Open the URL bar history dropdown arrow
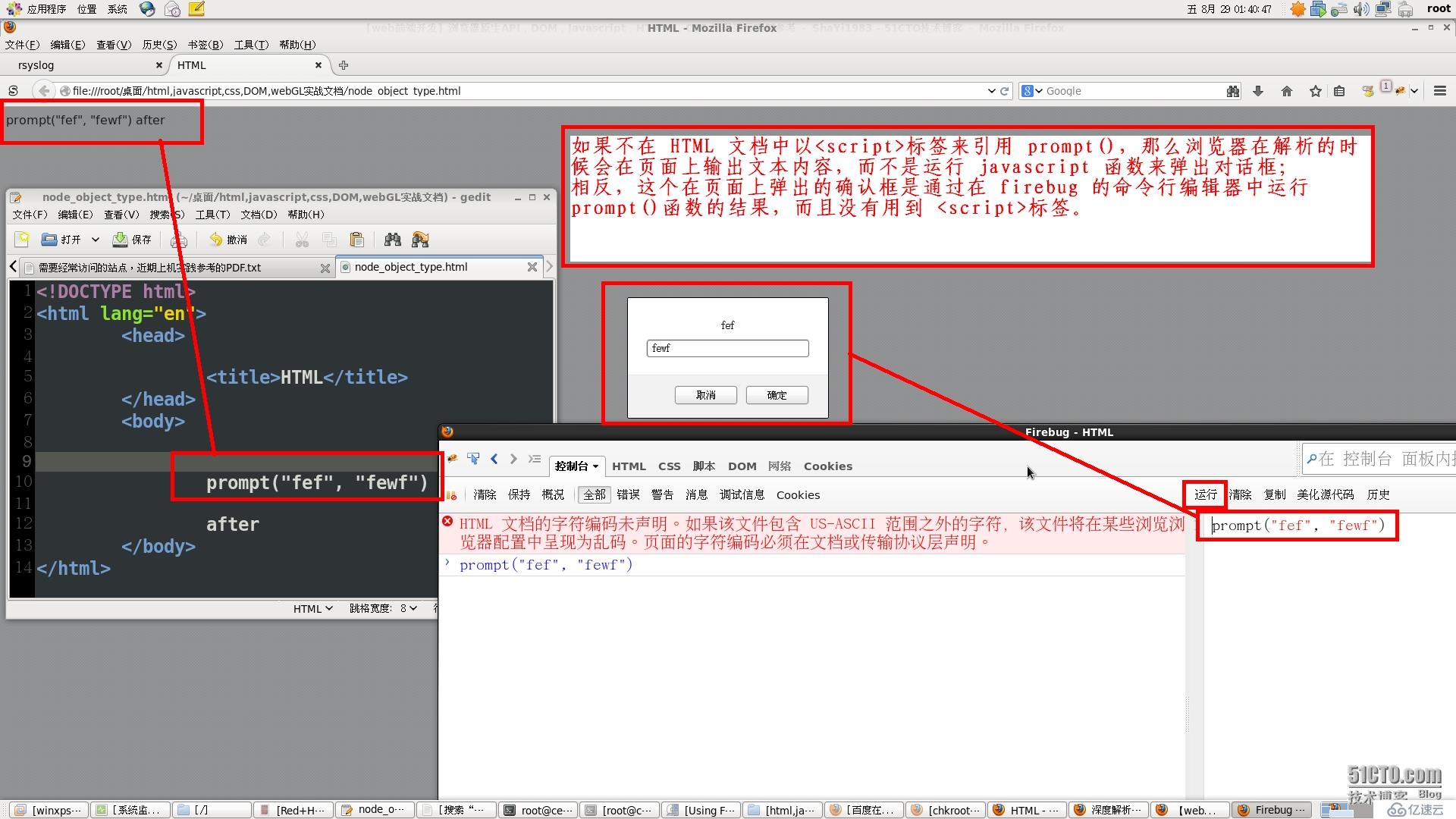 pyautogui.click(x=991, y=91)
